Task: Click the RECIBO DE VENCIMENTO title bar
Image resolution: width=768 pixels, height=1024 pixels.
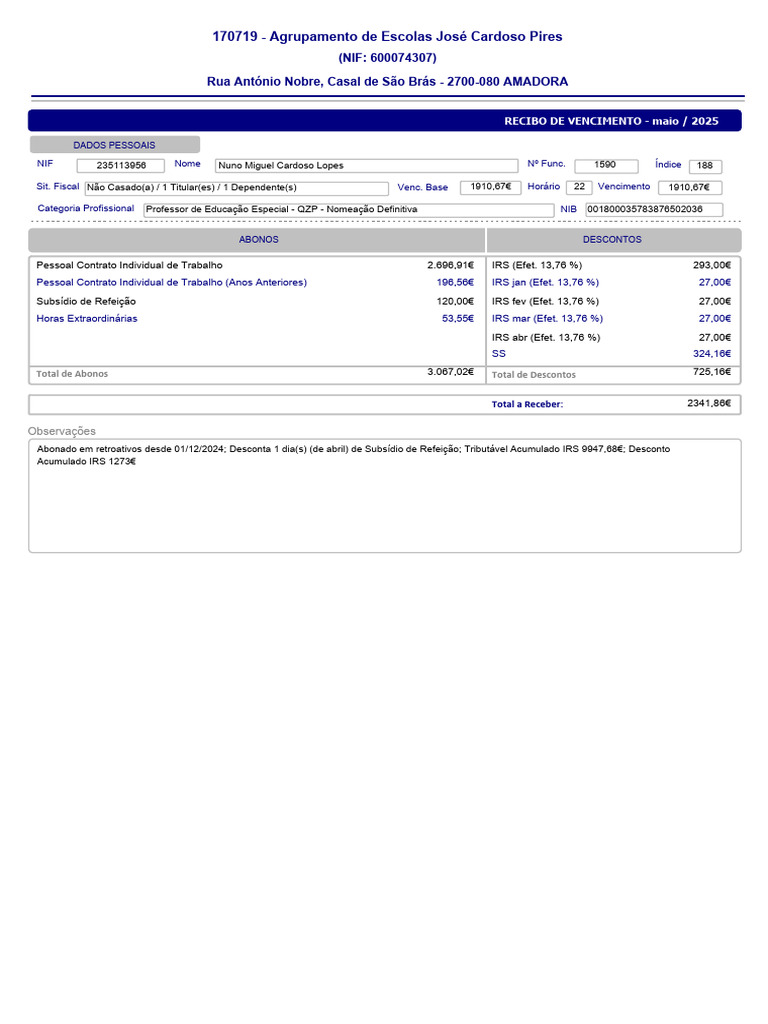Action: point(385,121)
